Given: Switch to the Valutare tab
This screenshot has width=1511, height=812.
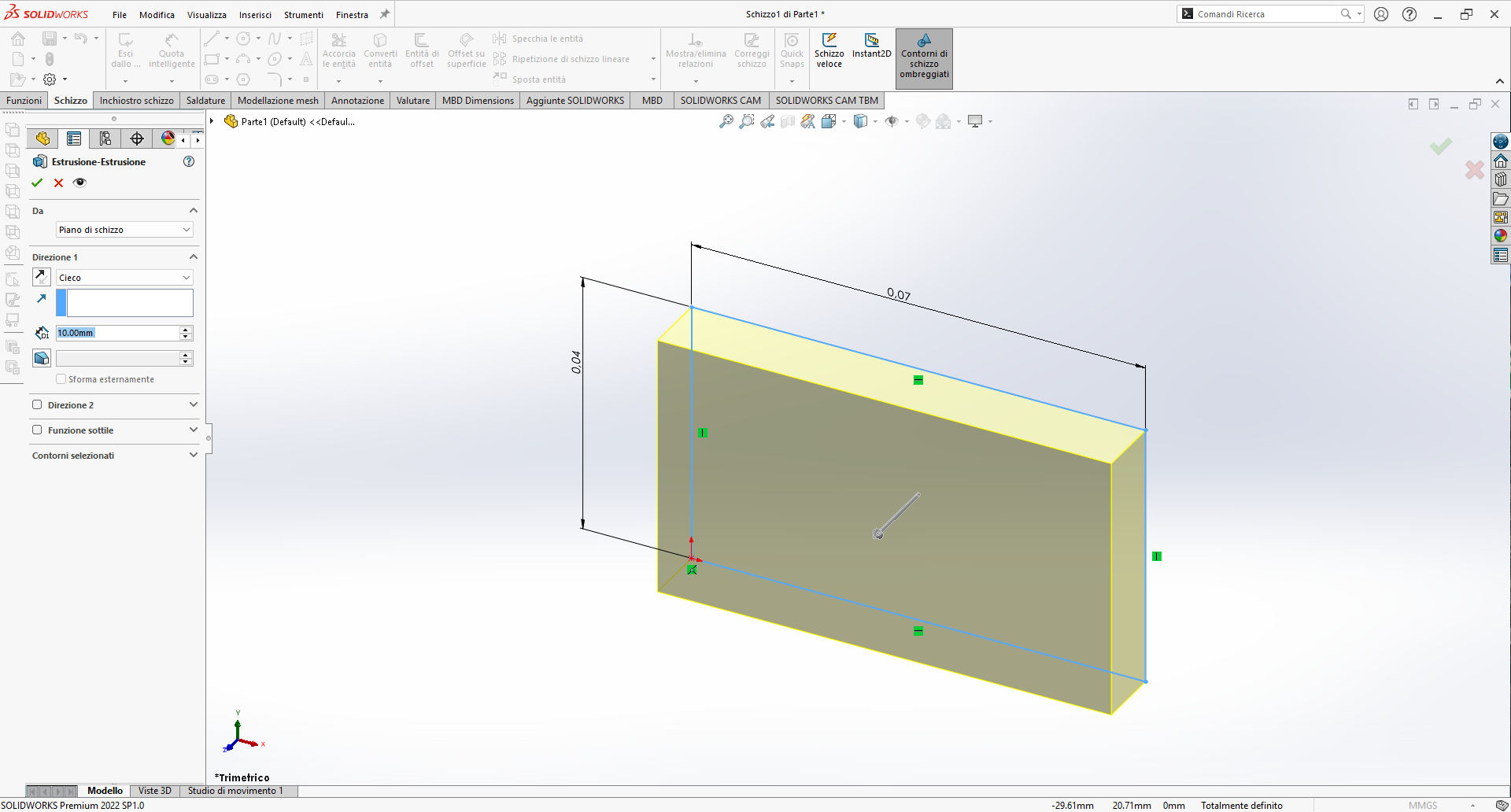Looking at the screenshot, I should point(412,101).
